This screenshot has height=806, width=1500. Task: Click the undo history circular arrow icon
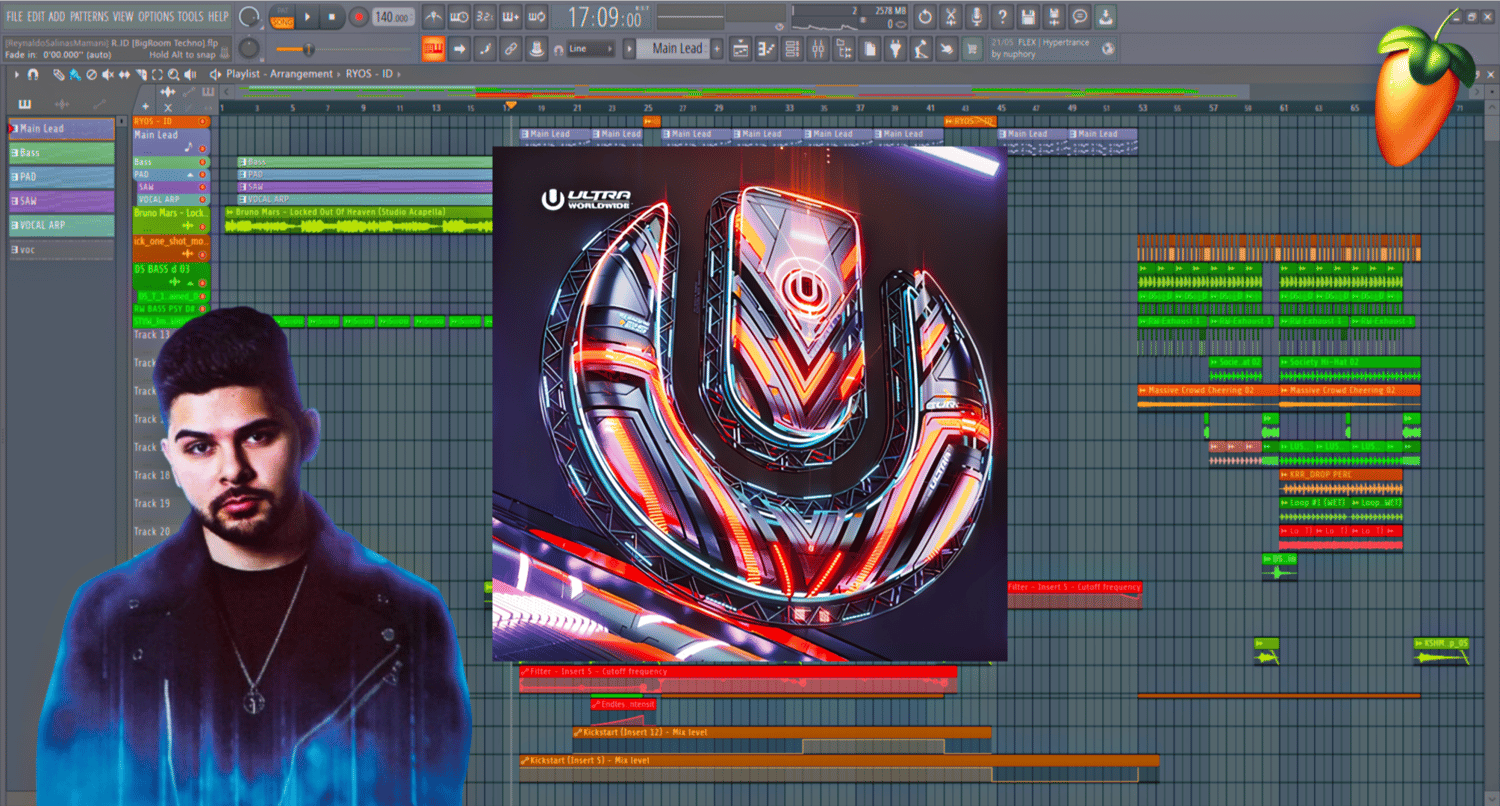pos(924,17)
